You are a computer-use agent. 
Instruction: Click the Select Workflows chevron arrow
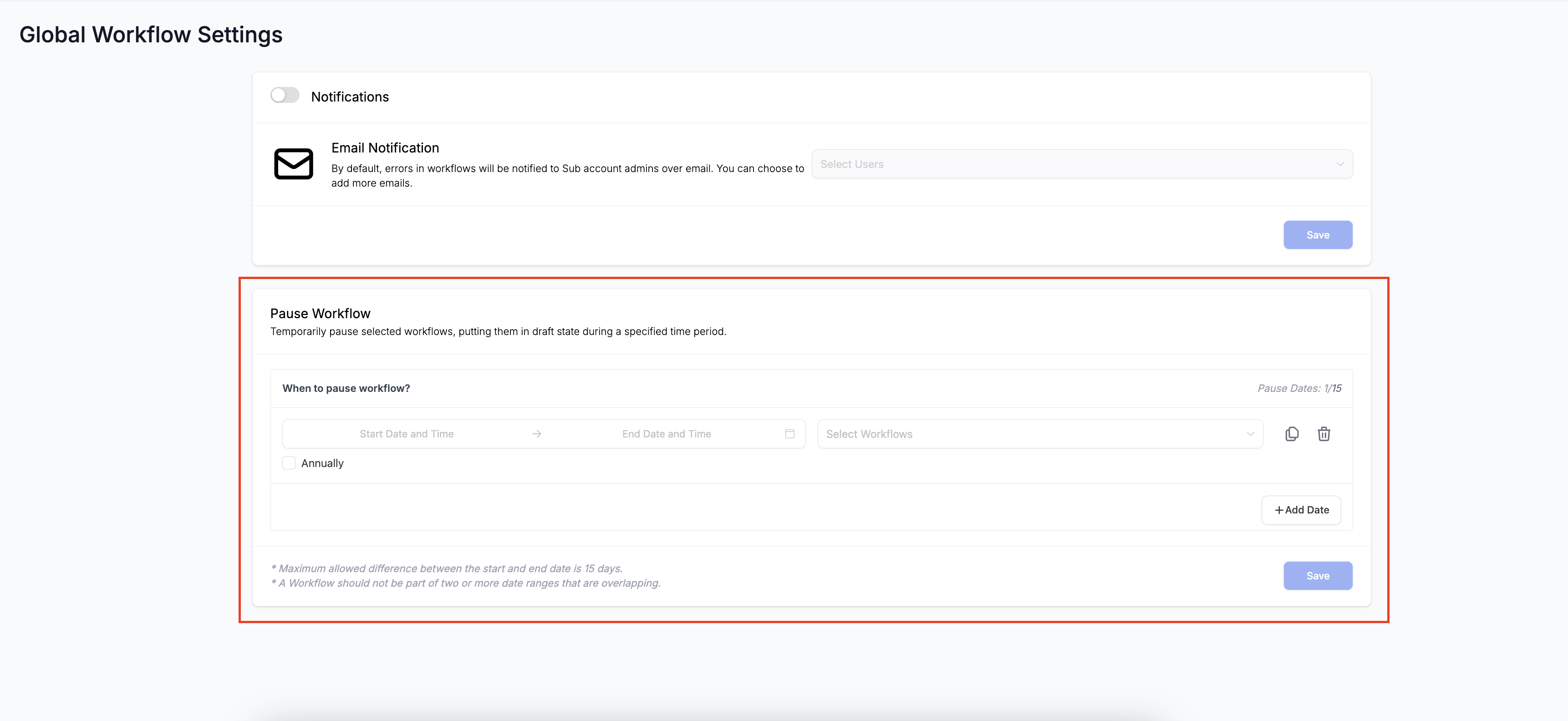coord(1250,434)
